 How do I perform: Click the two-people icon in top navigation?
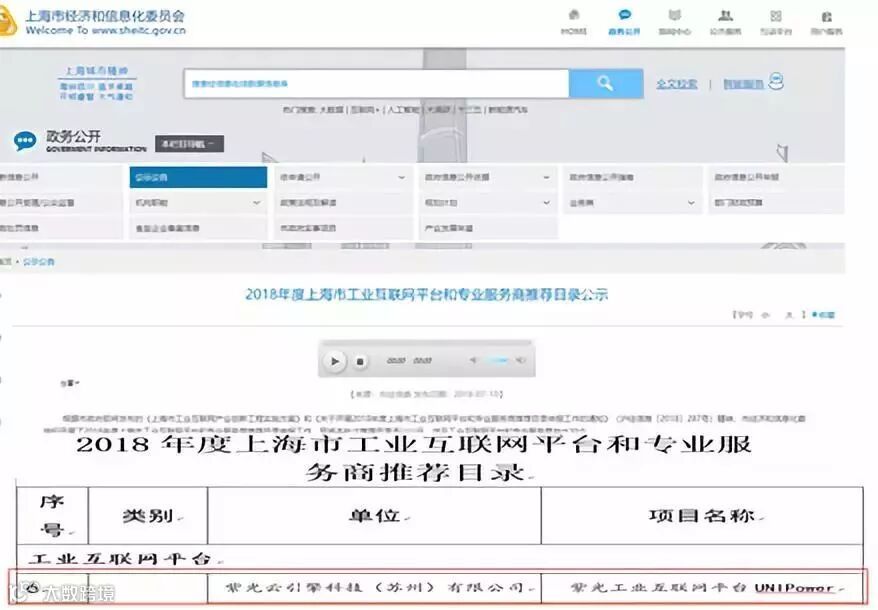pyautogui.click(x=726, y=15)
